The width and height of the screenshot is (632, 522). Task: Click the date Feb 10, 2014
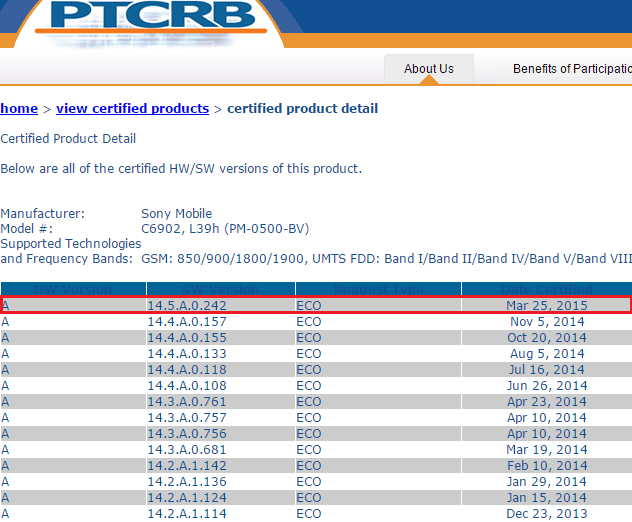(x=547, y=466)
